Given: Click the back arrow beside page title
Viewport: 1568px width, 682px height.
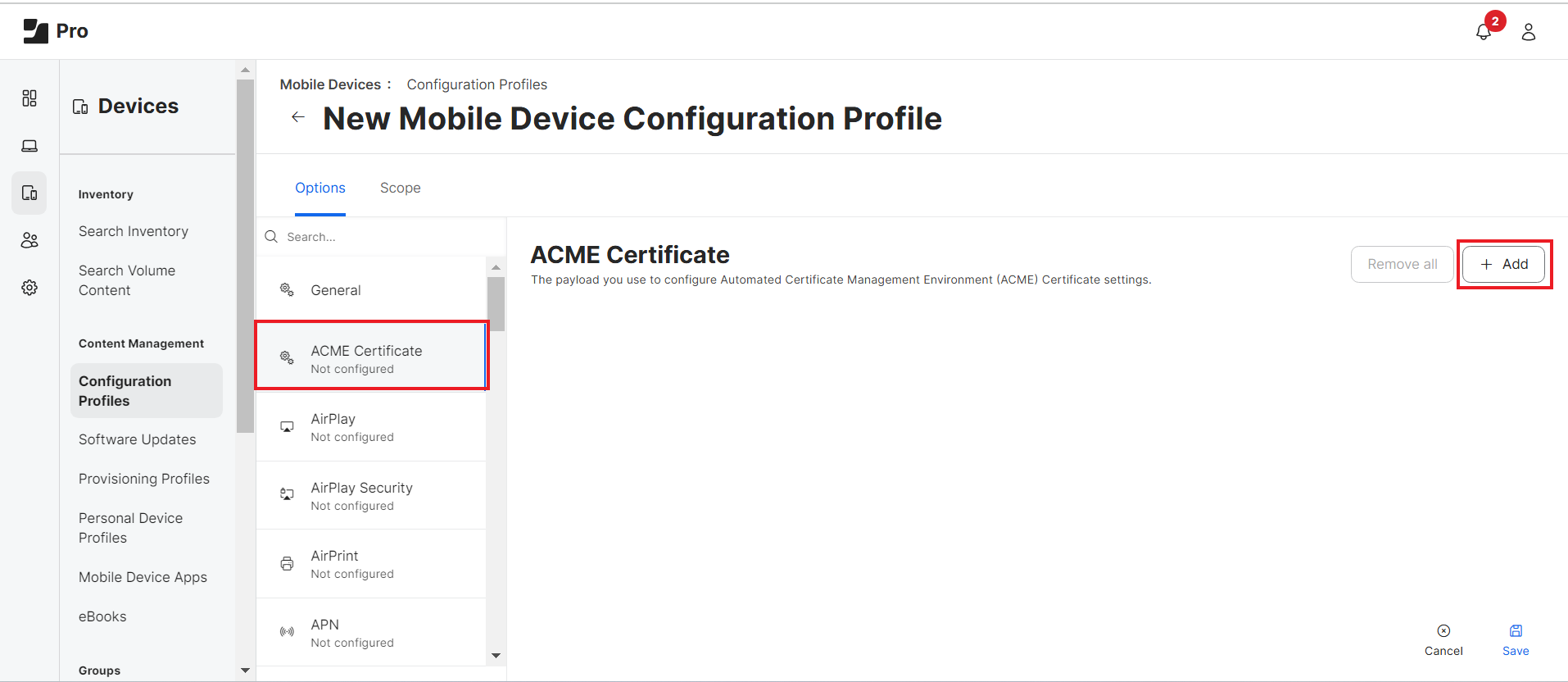Looking at the screenshot, I should 298,117.
